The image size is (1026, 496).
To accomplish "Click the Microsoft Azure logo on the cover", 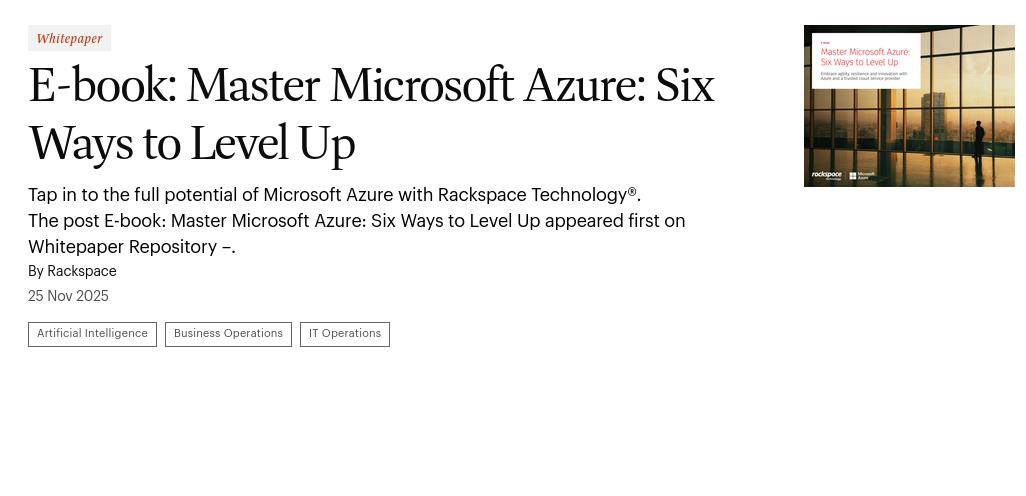I will tap(862, 175).
